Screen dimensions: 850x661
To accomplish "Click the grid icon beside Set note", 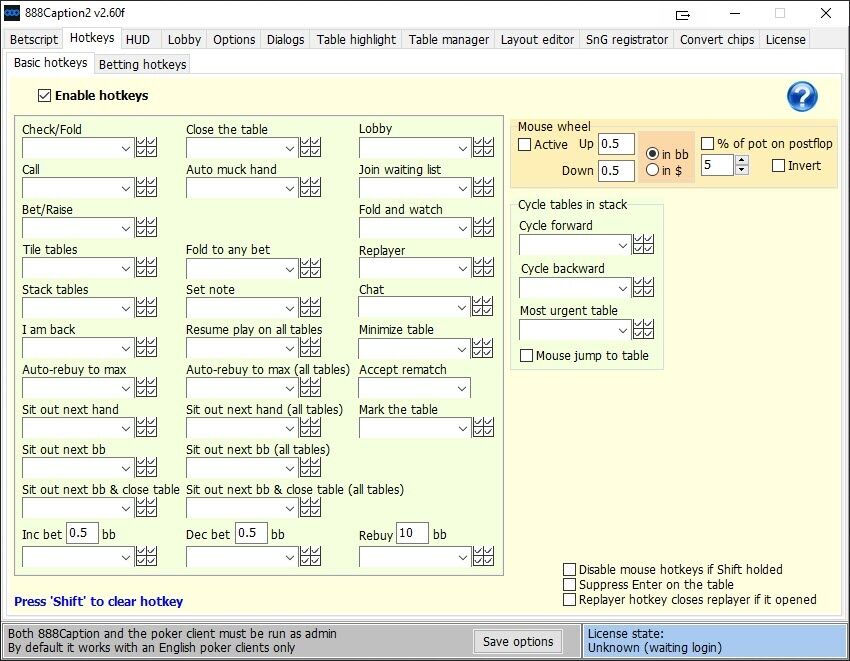I will coord(310,307).
